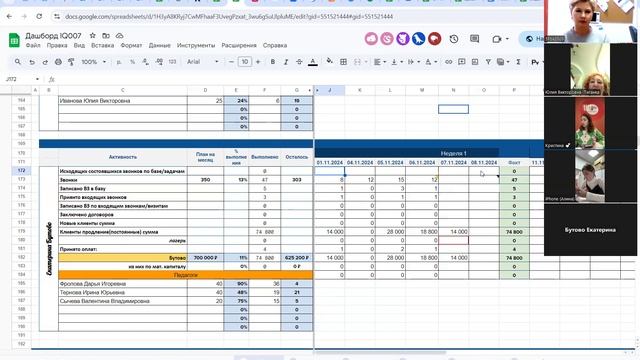Toggle strikethrough formatting
This screenshot has height=360, width=640.
click(x=299, y=62)
